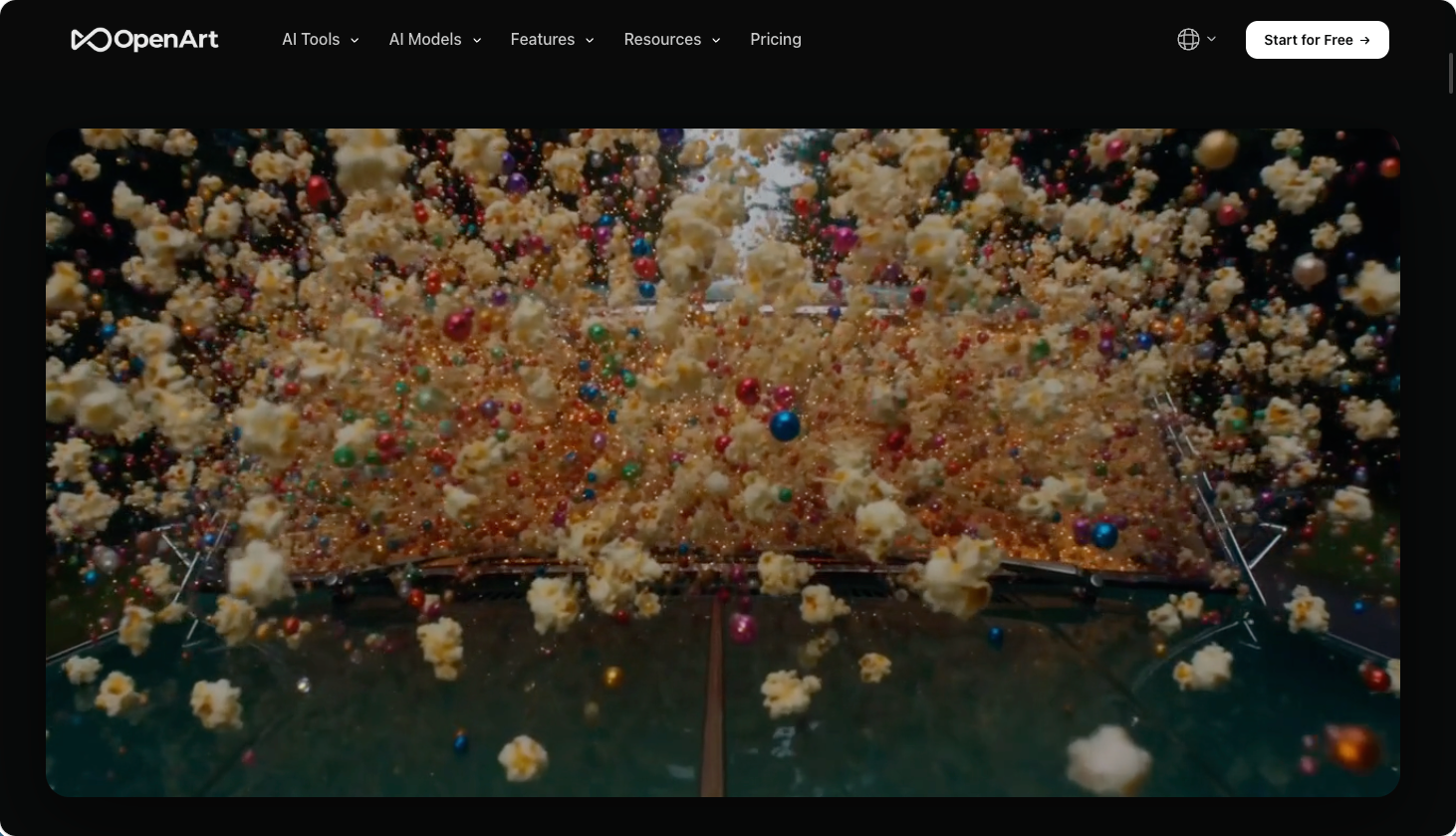This screenshot has height=836, width=1456.
Task: Expand the Features dropdown chevron
Action: [x=590, y=40]
